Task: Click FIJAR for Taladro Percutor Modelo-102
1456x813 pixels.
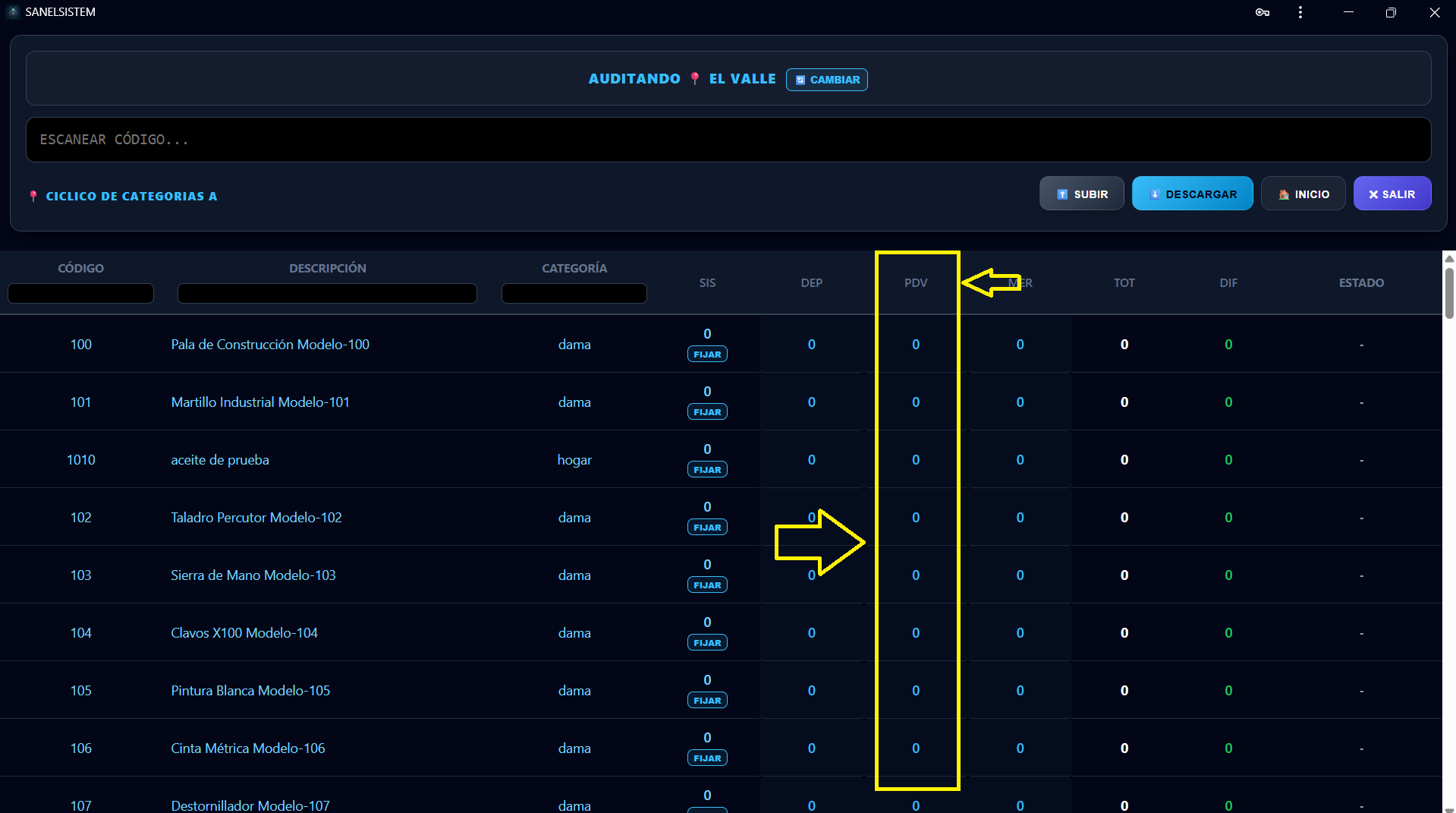Action: coord(707,528)
